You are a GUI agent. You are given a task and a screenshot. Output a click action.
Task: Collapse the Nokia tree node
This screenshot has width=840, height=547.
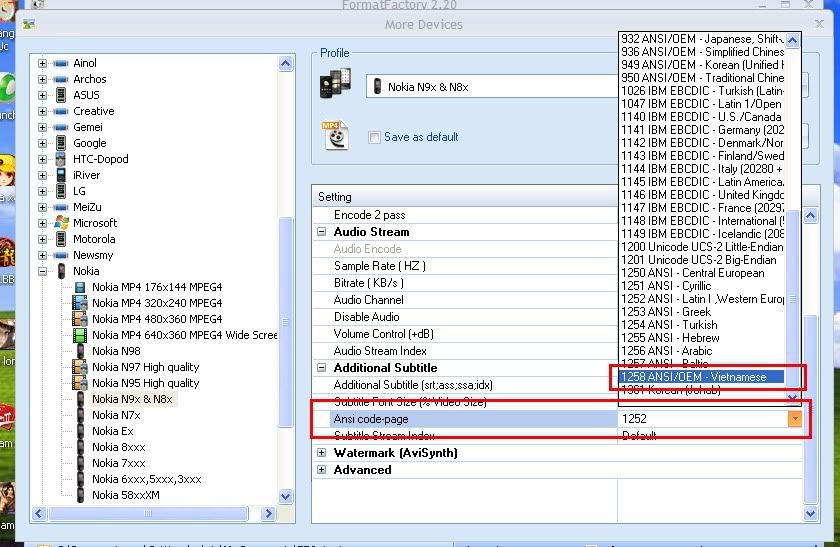pos(42,271)
